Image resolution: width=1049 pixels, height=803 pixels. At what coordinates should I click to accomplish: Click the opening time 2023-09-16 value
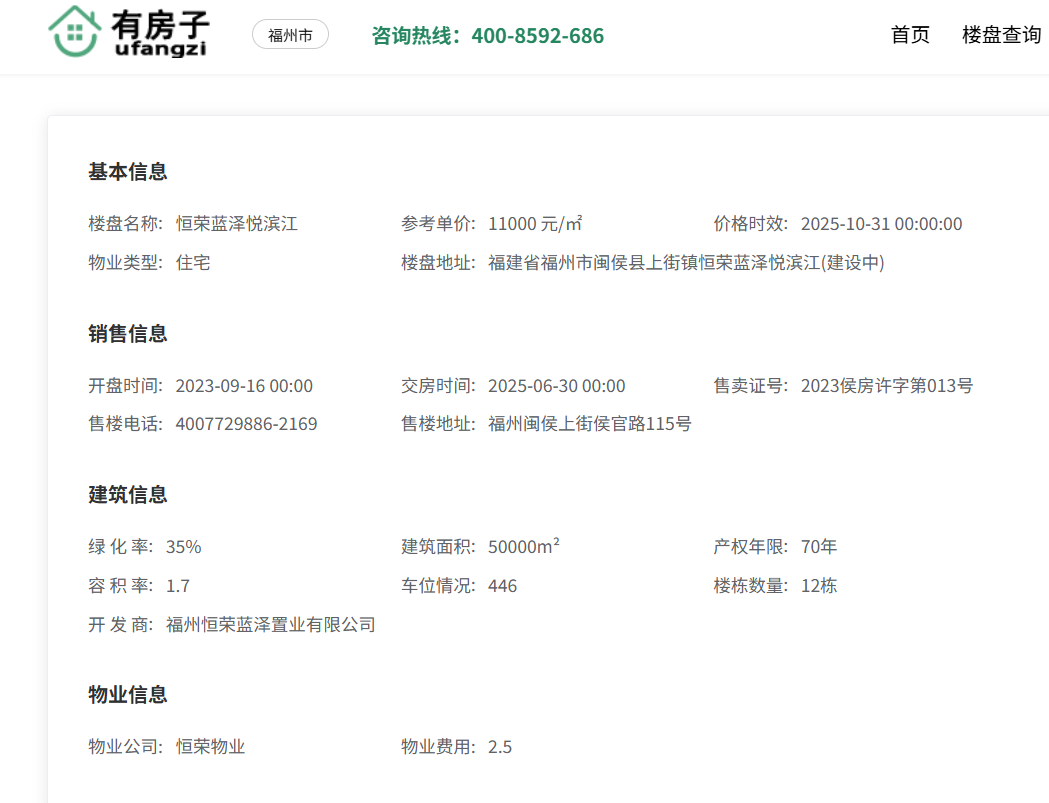click(244, 386)
